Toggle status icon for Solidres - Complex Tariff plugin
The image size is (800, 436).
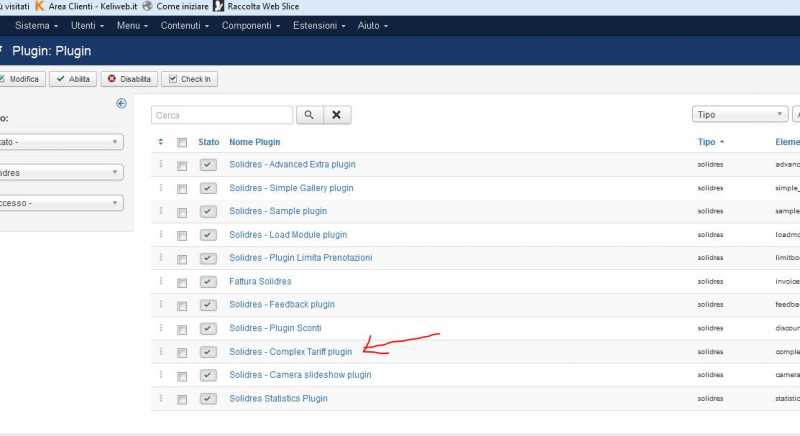point(208,352)
